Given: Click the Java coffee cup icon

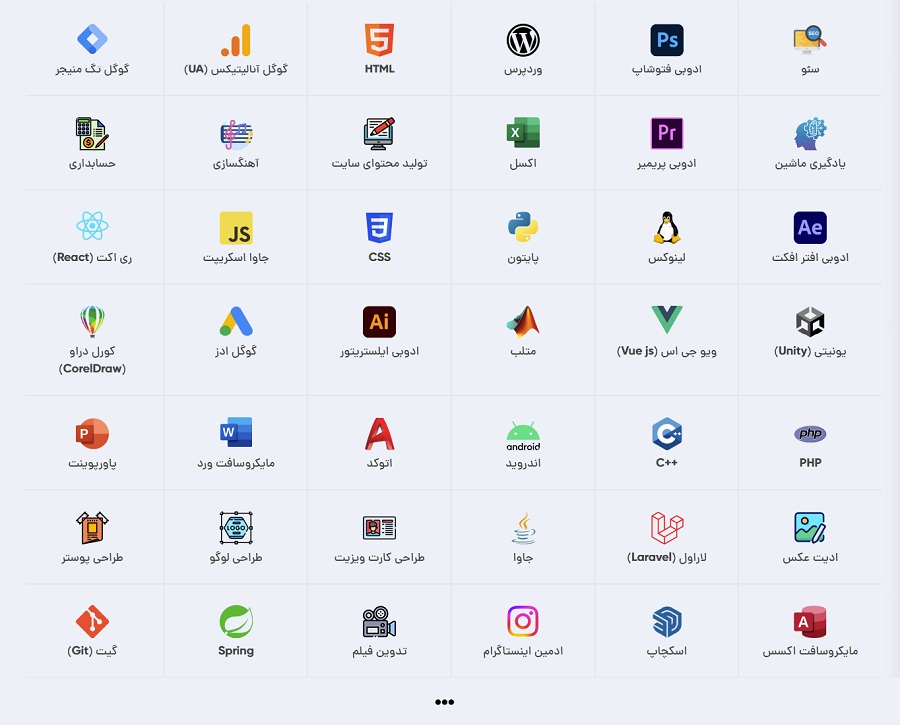Looking at the screenshot, I should point(523,528).
